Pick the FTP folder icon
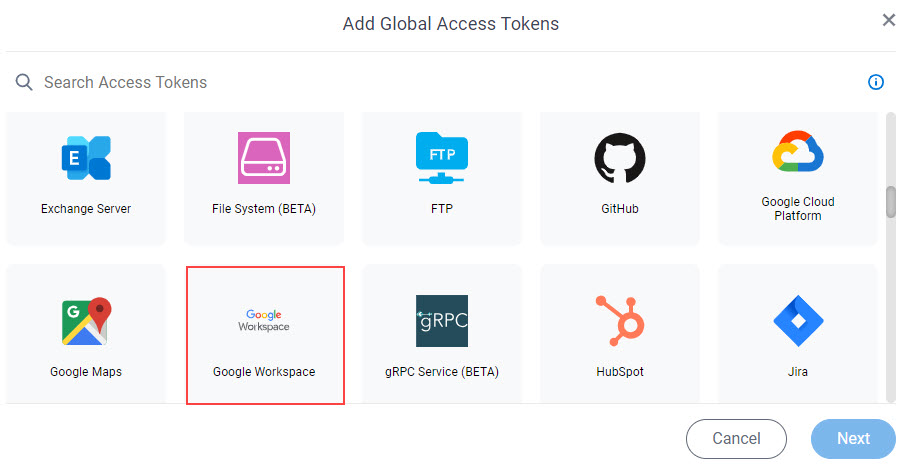903x464 pixels. coord(442,158)
